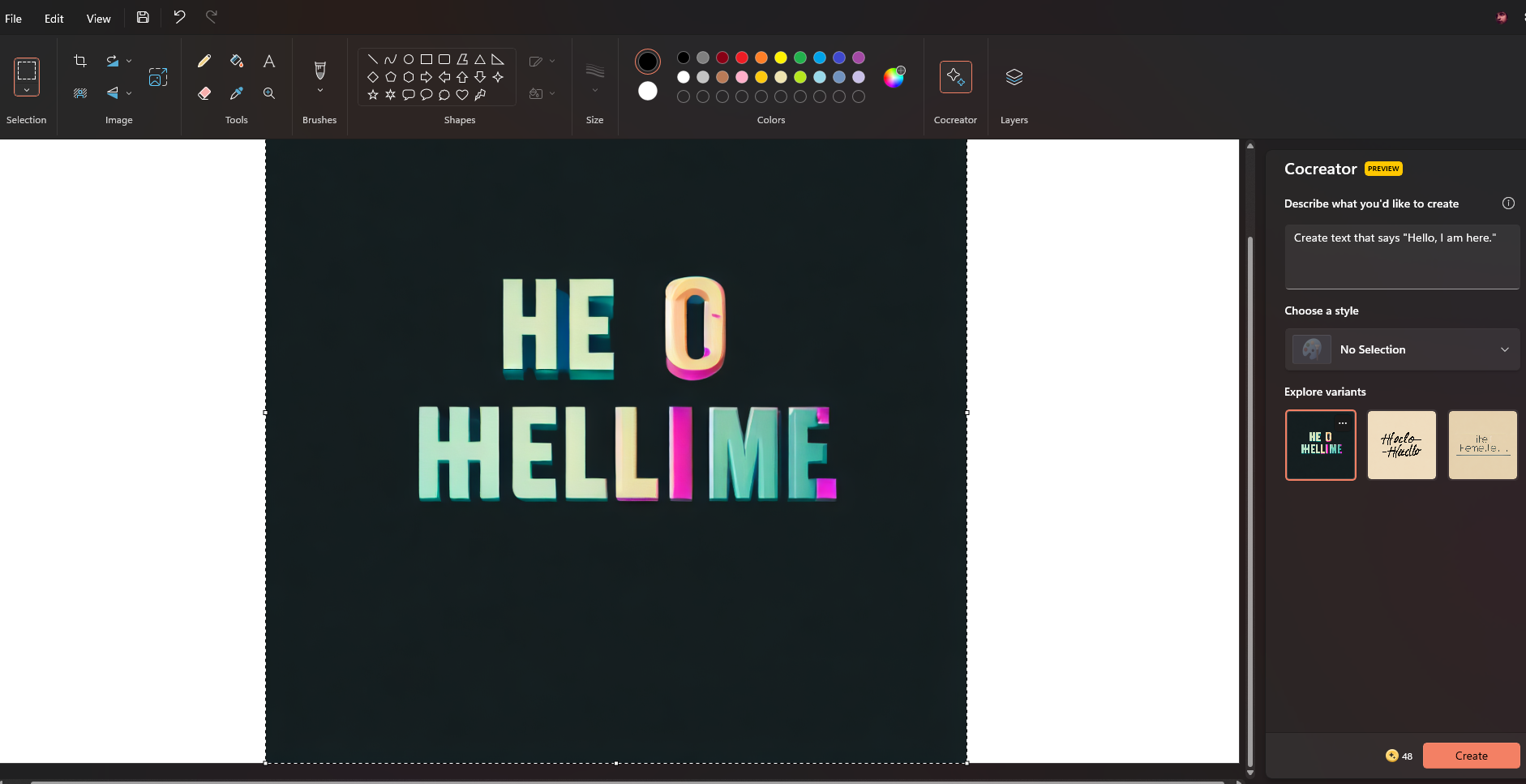Choose the Diamond shape
This screenshot has height=784, width=1526.
(373, 77)
